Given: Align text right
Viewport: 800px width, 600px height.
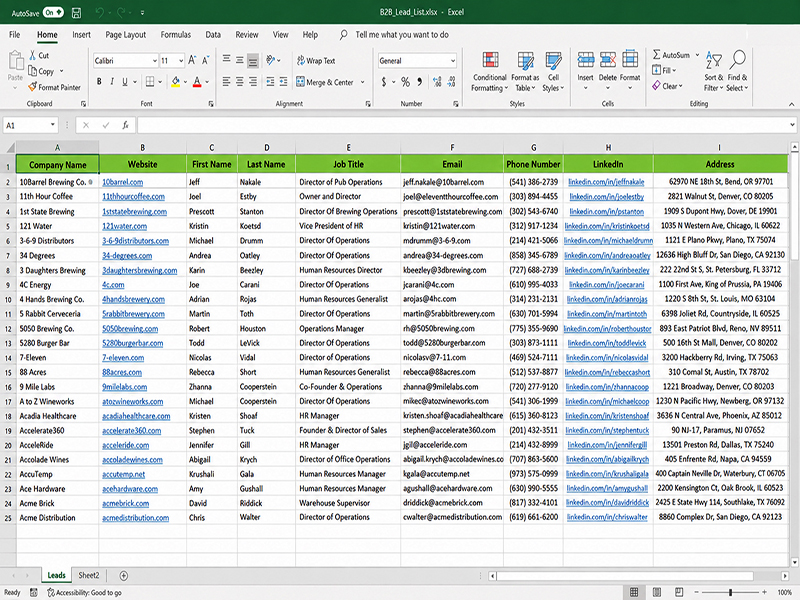Looking at the screenshot, I should 253,82.
